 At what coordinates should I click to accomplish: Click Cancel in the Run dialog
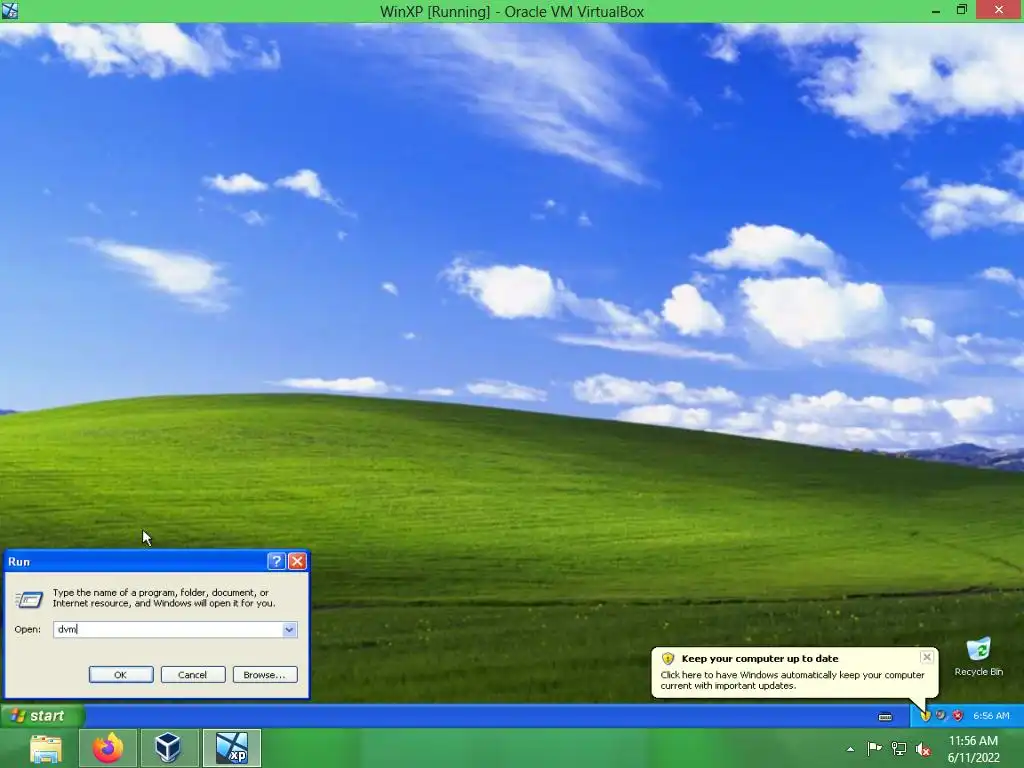(193, 675)
